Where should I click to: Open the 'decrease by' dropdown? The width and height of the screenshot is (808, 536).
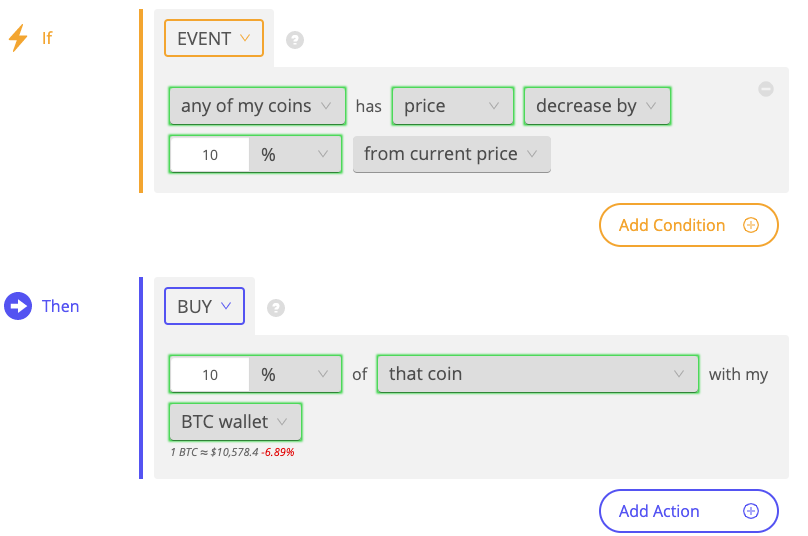pyautogui.click(x=597, y=106)
